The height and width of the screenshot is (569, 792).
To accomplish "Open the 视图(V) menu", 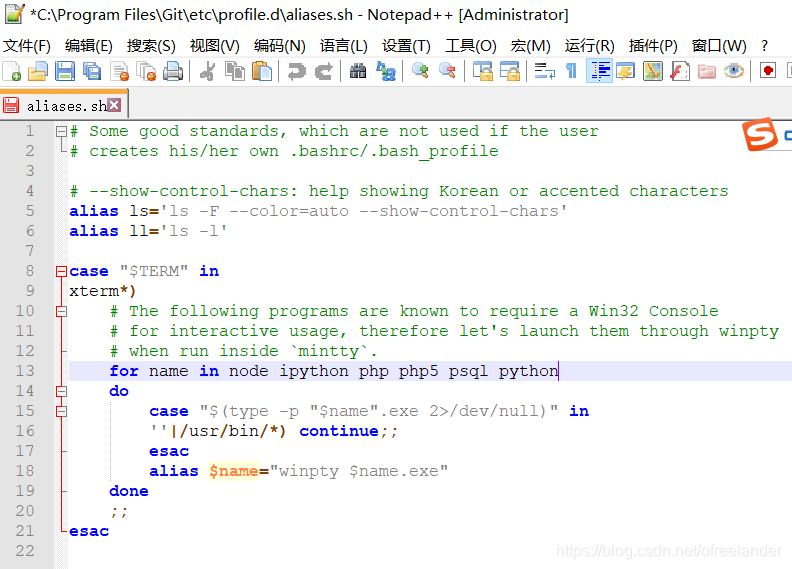I will pos(214,46).
